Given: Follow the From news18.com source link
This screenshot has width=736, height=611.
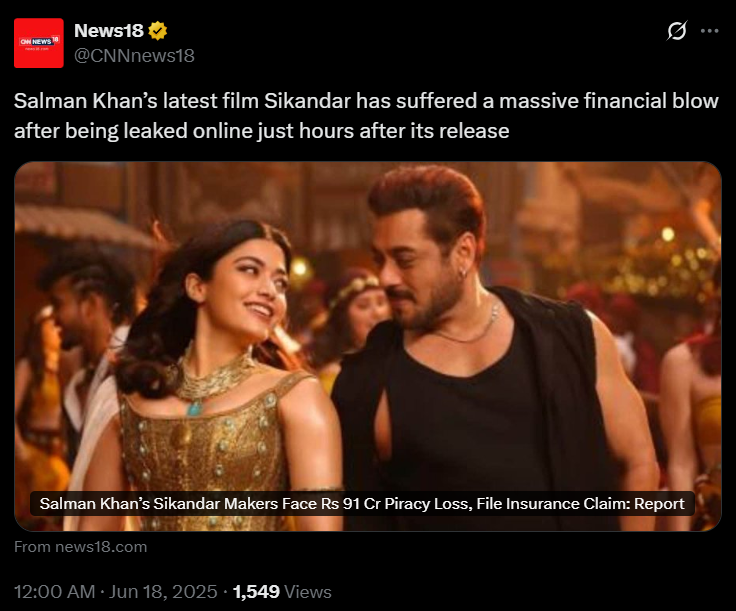Looking at the screenshot, I should [81, 546].
